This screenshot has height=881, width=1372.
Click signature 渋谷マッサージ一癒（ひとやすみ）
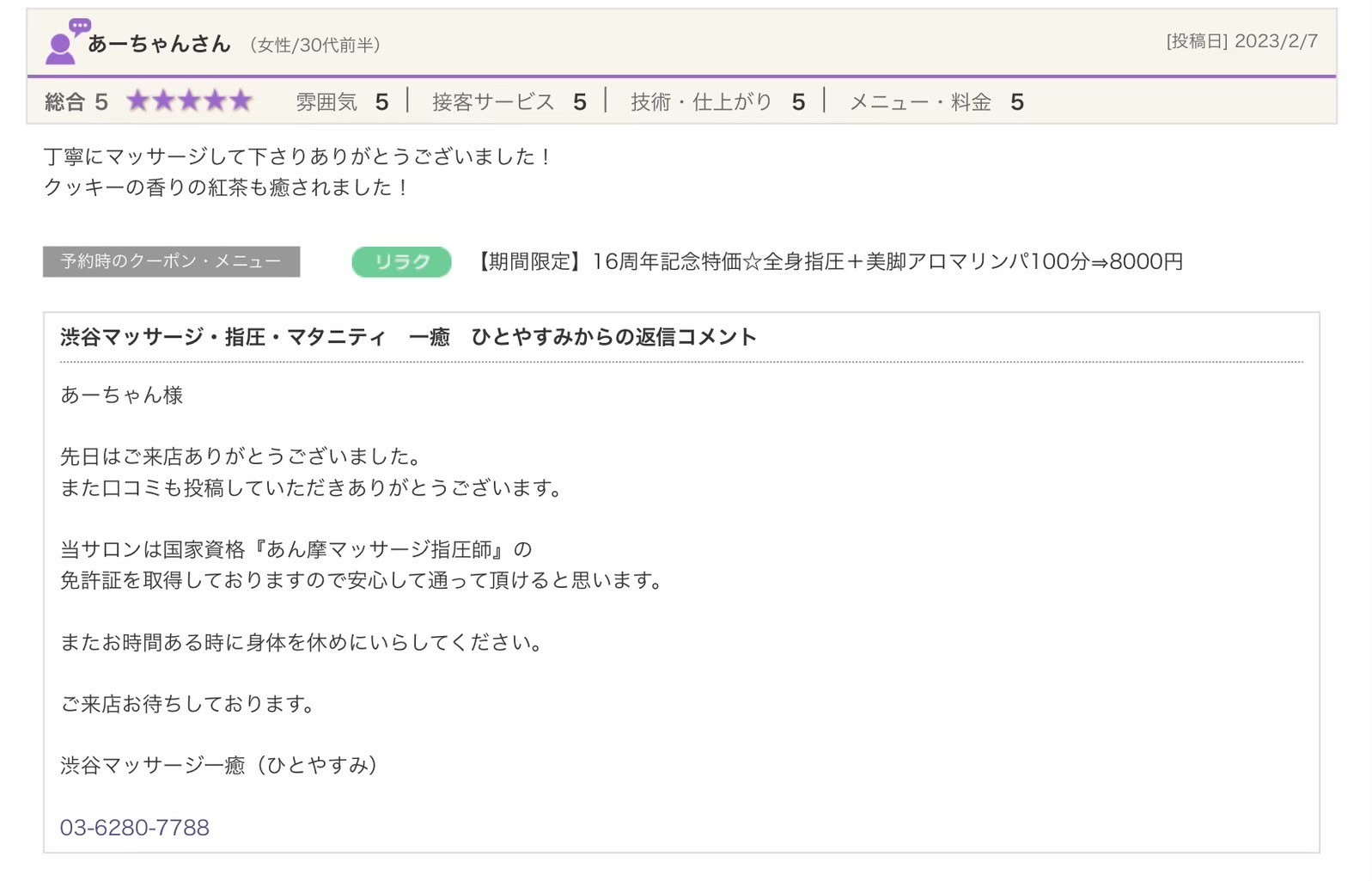[219, 765]
